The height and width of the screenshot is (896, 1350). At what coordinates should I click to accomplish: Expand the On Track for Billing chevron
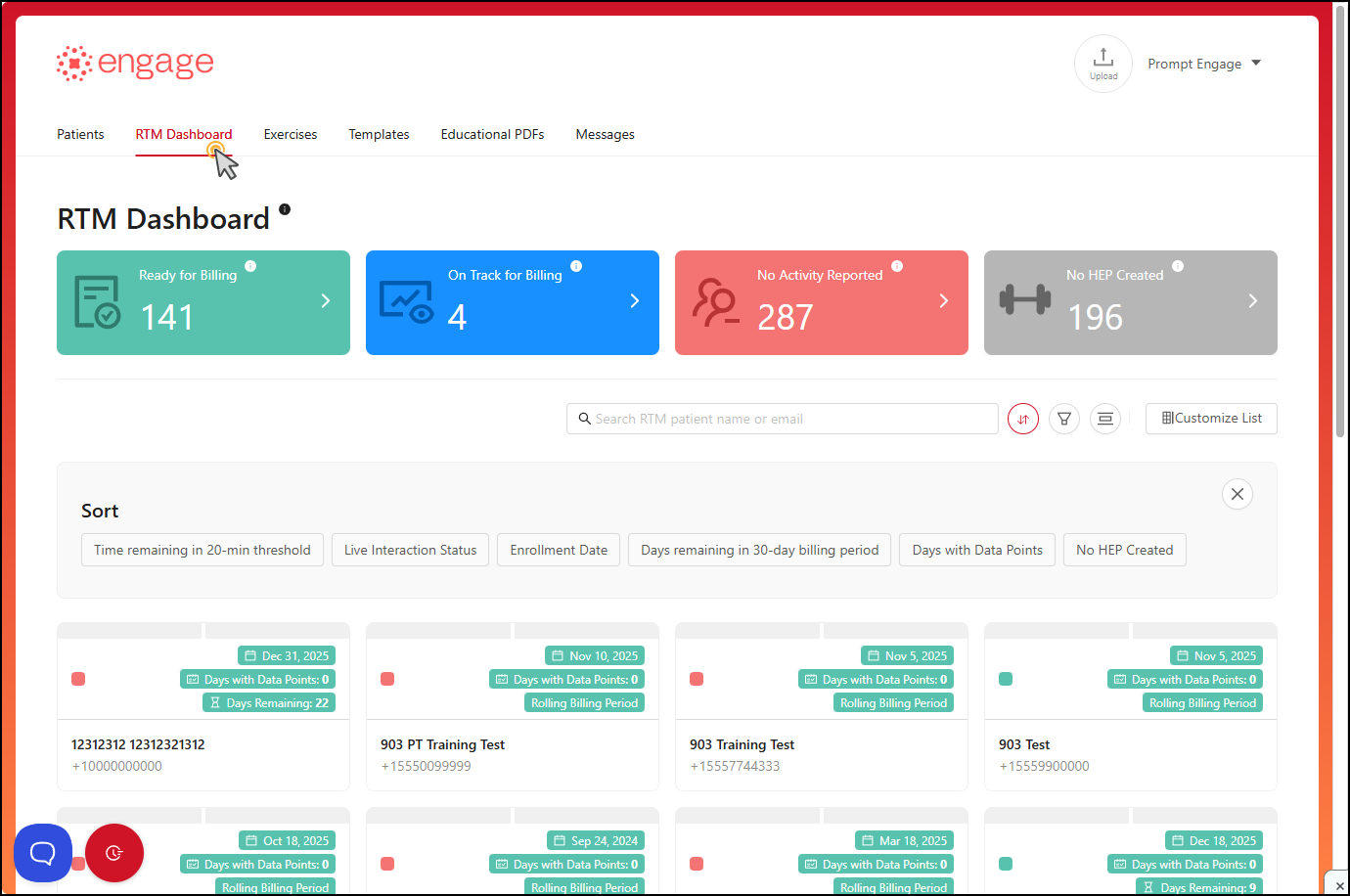(635, 300)
